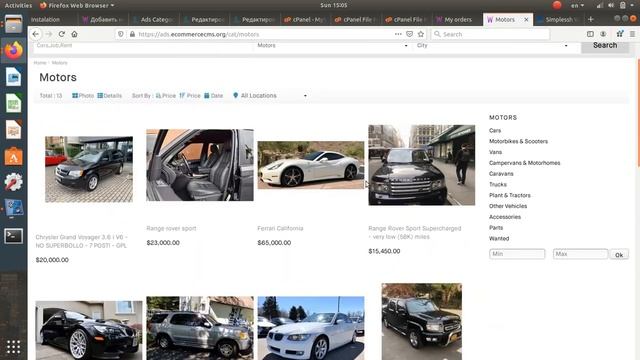Bookmark this page with the star icon

point(421,34)
